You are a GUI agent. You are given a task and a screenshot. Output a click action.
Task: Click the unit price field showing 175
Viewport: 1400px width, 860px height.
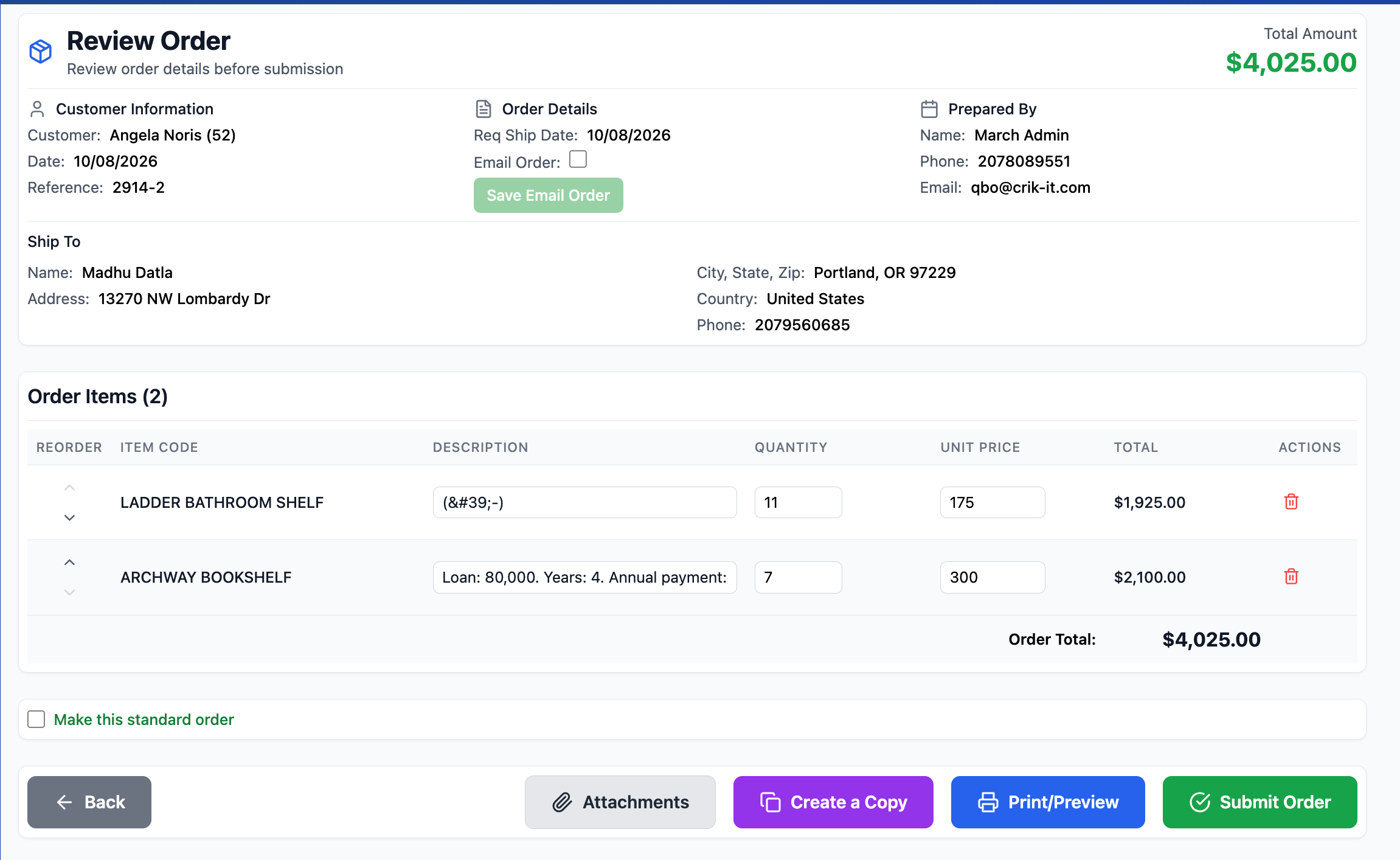(993, 502)
